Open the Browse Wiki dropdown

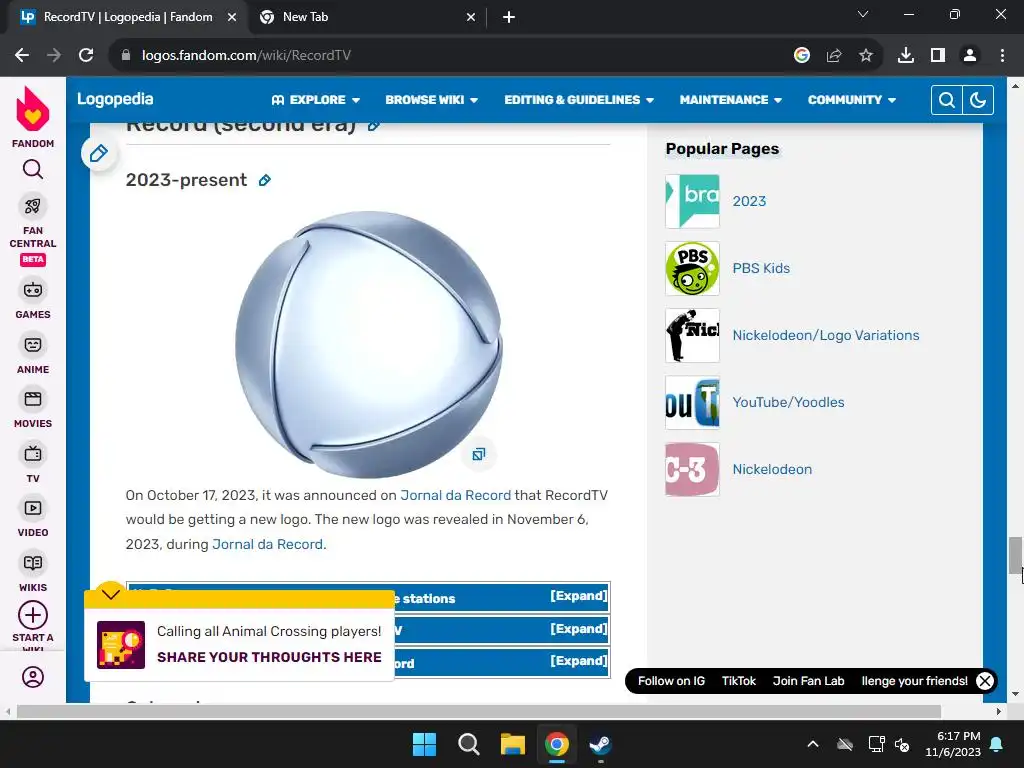pos(432,100)
